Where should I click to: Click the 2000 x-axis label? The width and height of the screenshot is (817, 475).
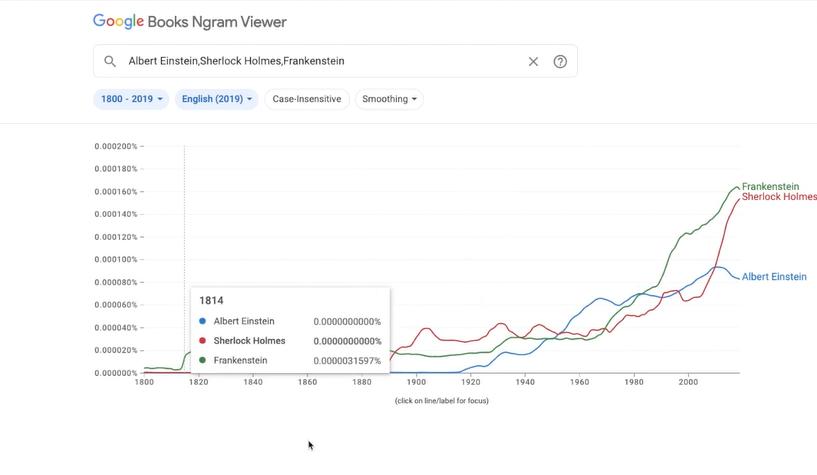688,382
